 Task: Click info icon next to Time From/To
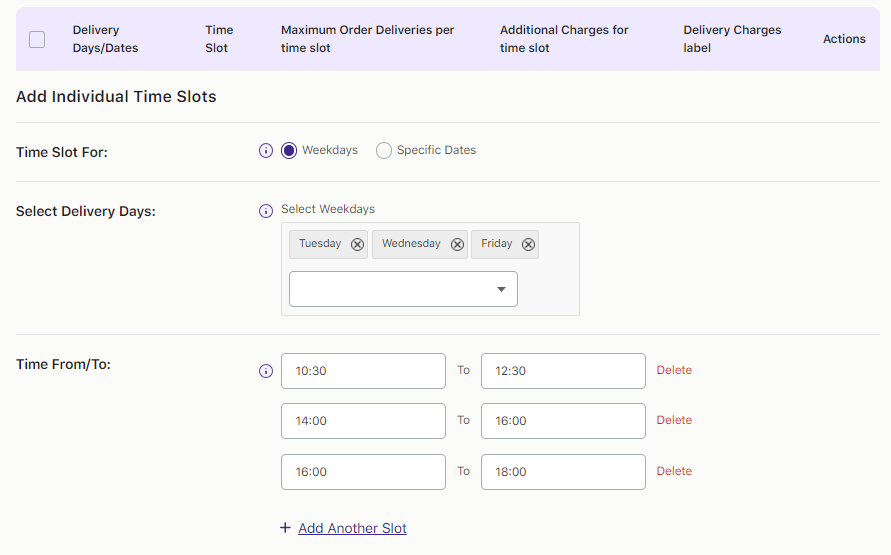(266, 371)
